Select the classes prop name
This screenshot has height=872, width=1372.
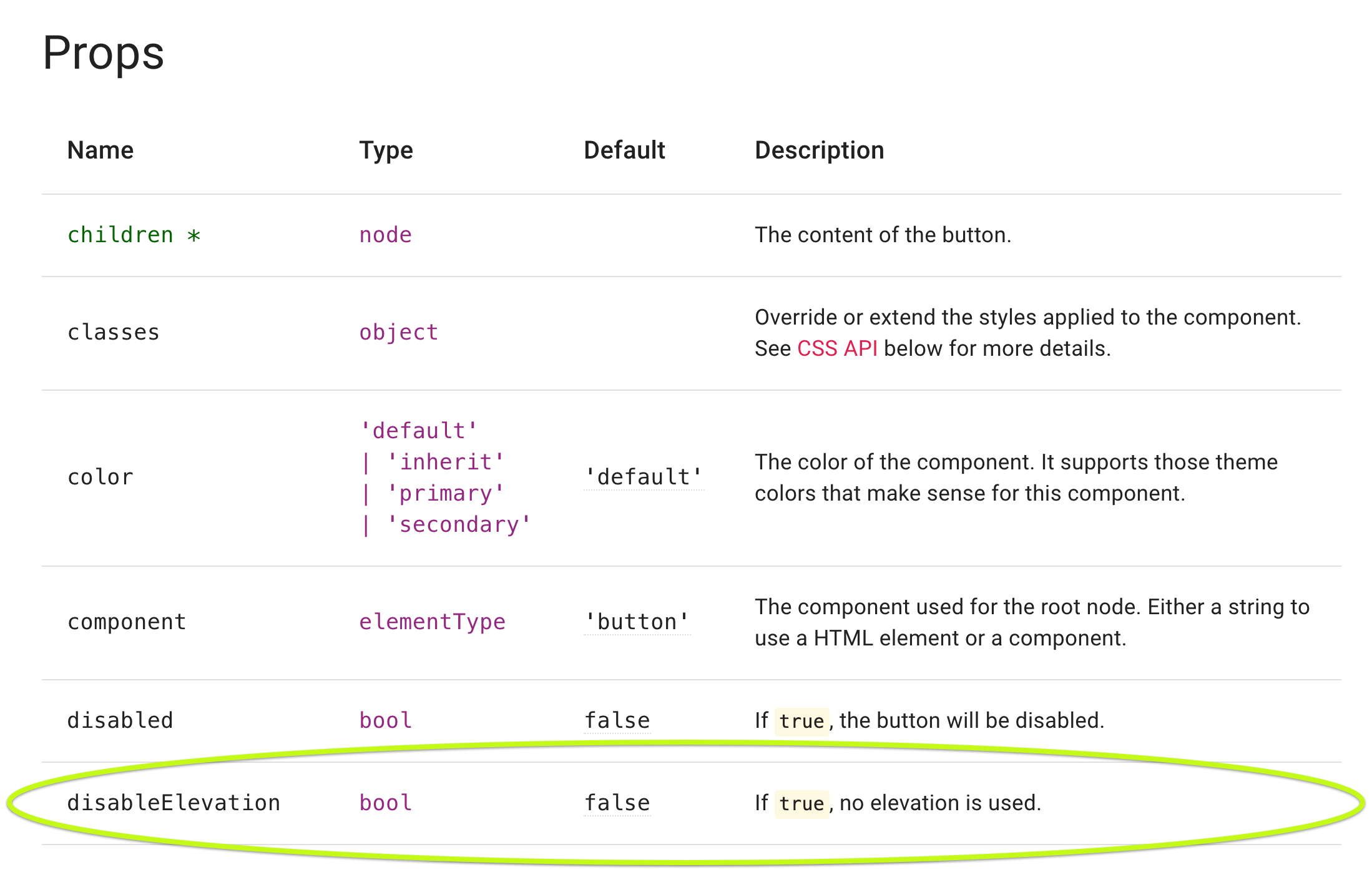[113, 331]
